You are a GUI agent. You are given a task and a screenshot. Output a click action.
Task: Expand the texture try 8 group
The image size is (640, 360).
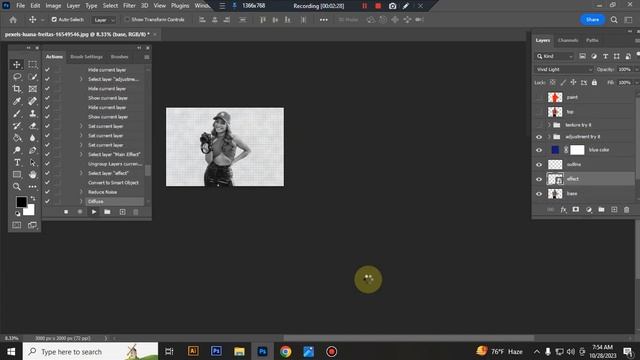pyautogui.click(x=549, y=125)
